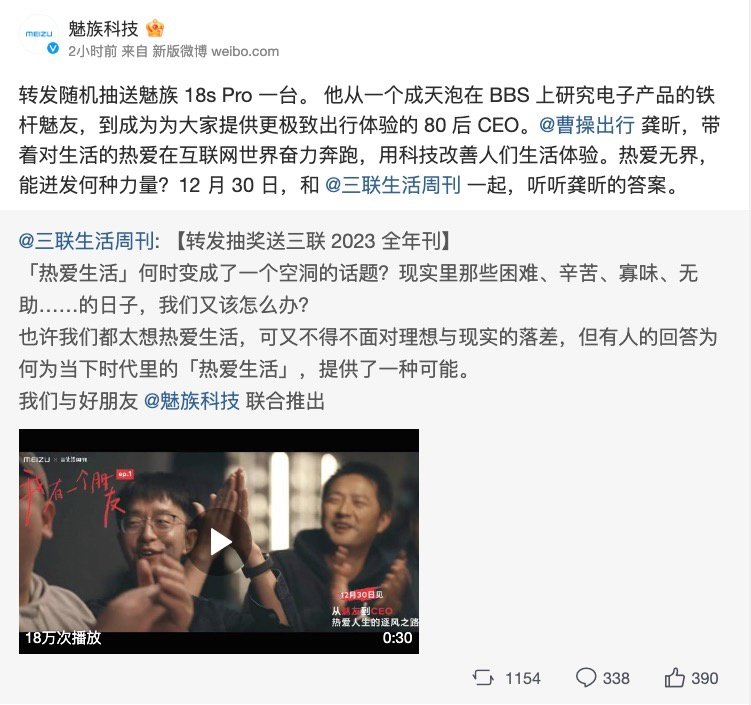Click the 0:30 video duration label
The image size is (751, 705).
coord(397,638)
